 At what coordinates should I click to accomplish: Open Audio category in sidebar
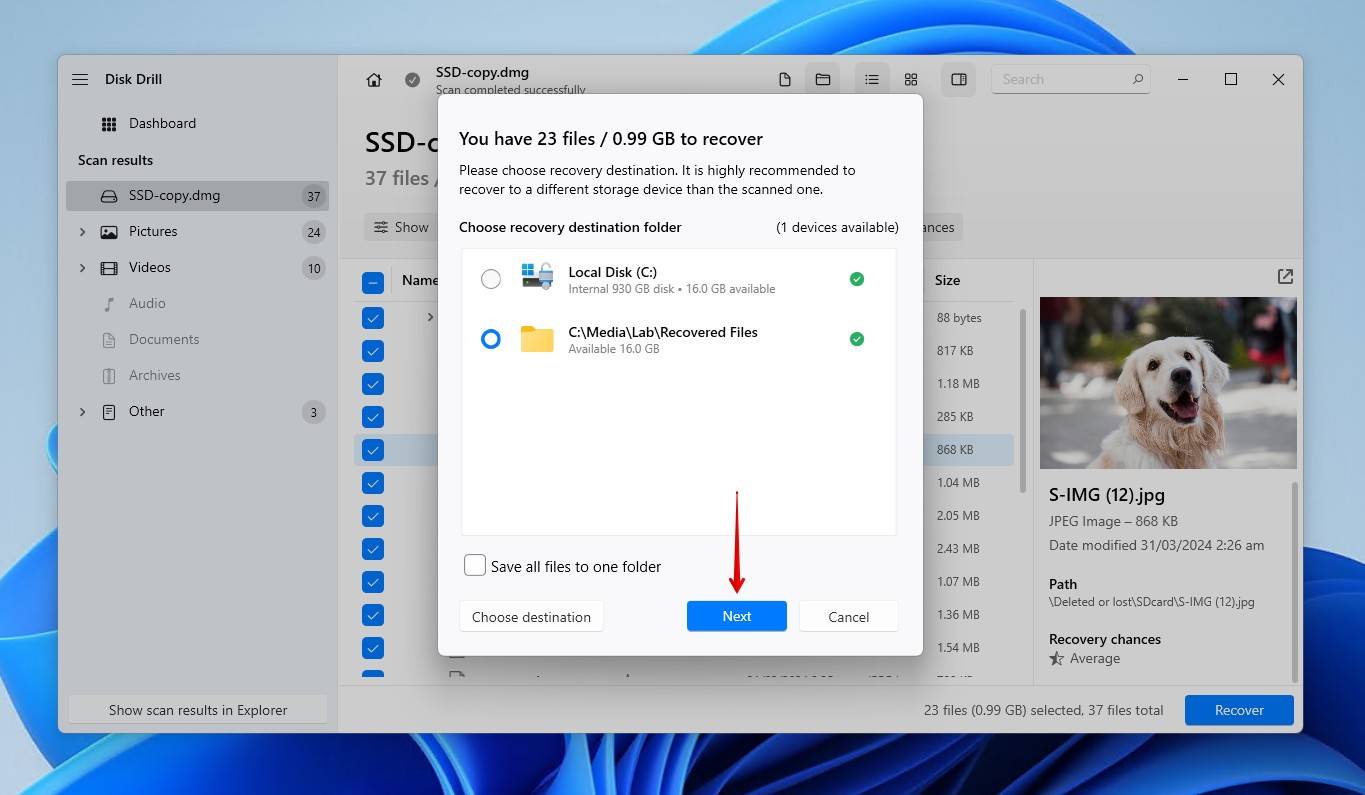(x=197, y=304)
